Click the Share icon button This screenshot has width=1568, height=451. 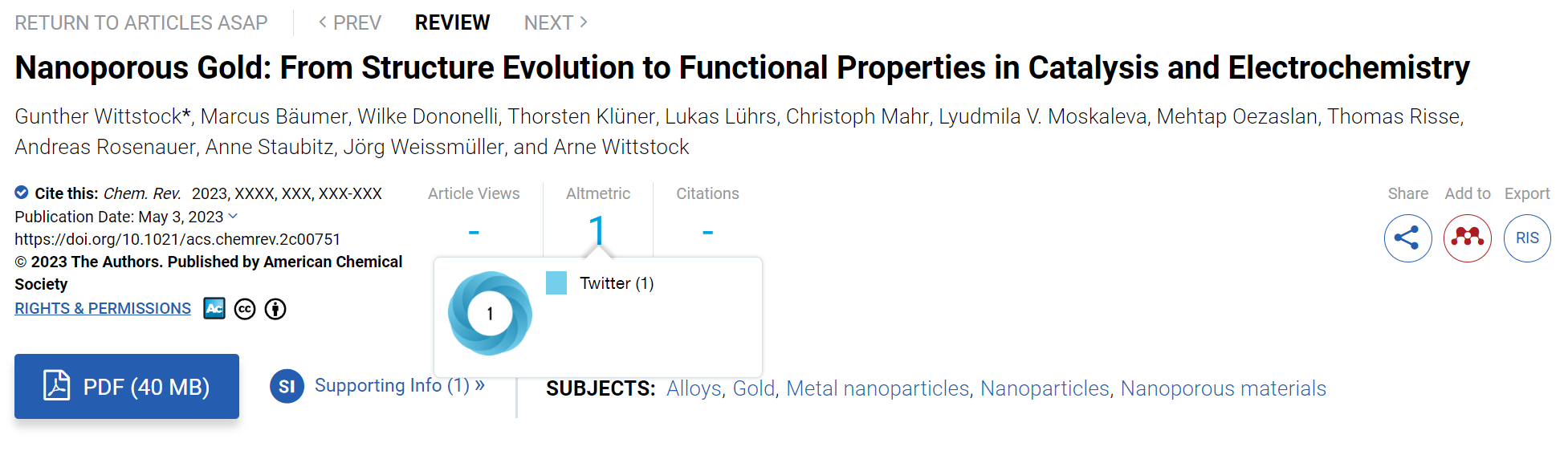(1407, 238)
